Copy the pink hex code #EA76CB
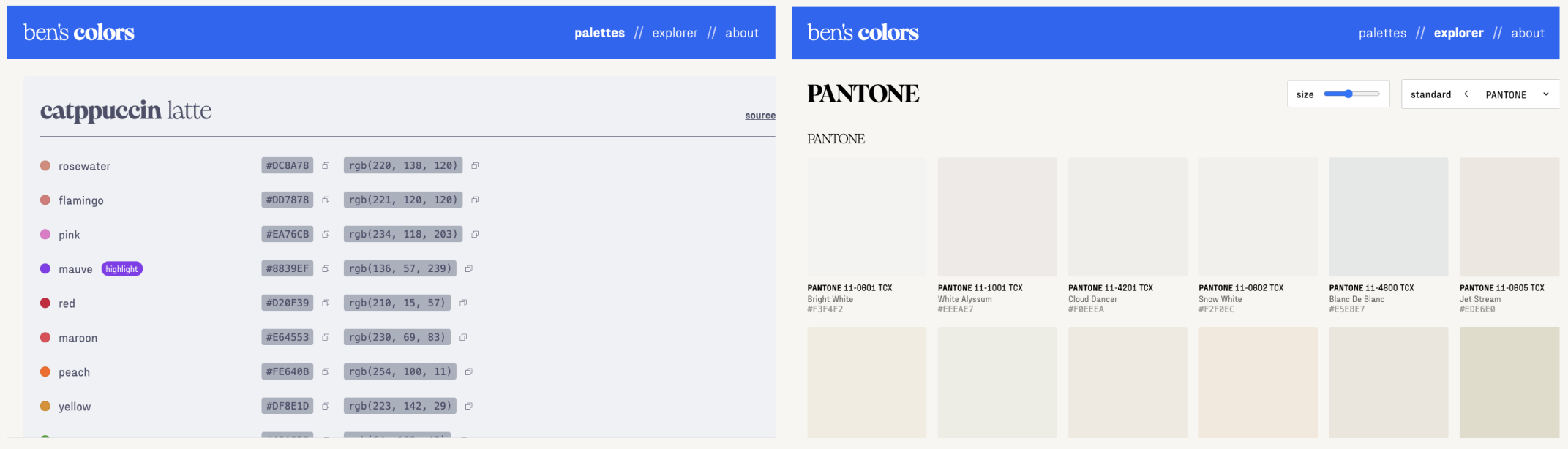1568x449 pixels. [x=326, y=235]
